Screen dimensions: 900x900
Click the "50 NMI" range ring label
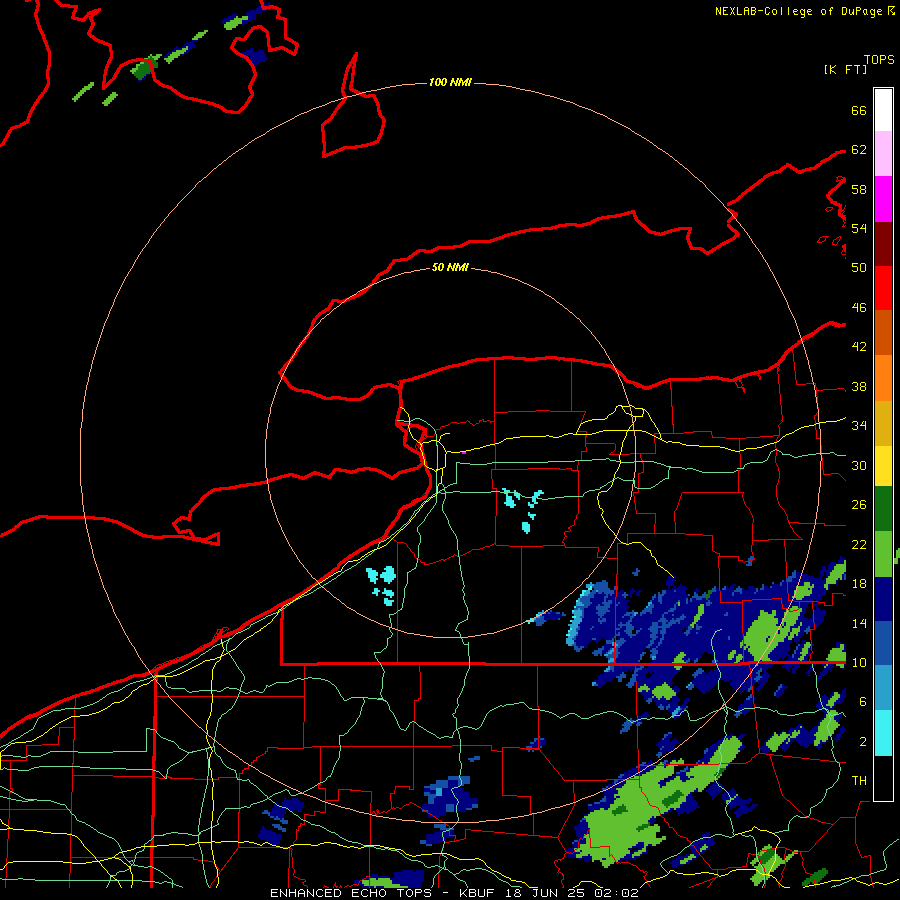[x=450, y=267]
